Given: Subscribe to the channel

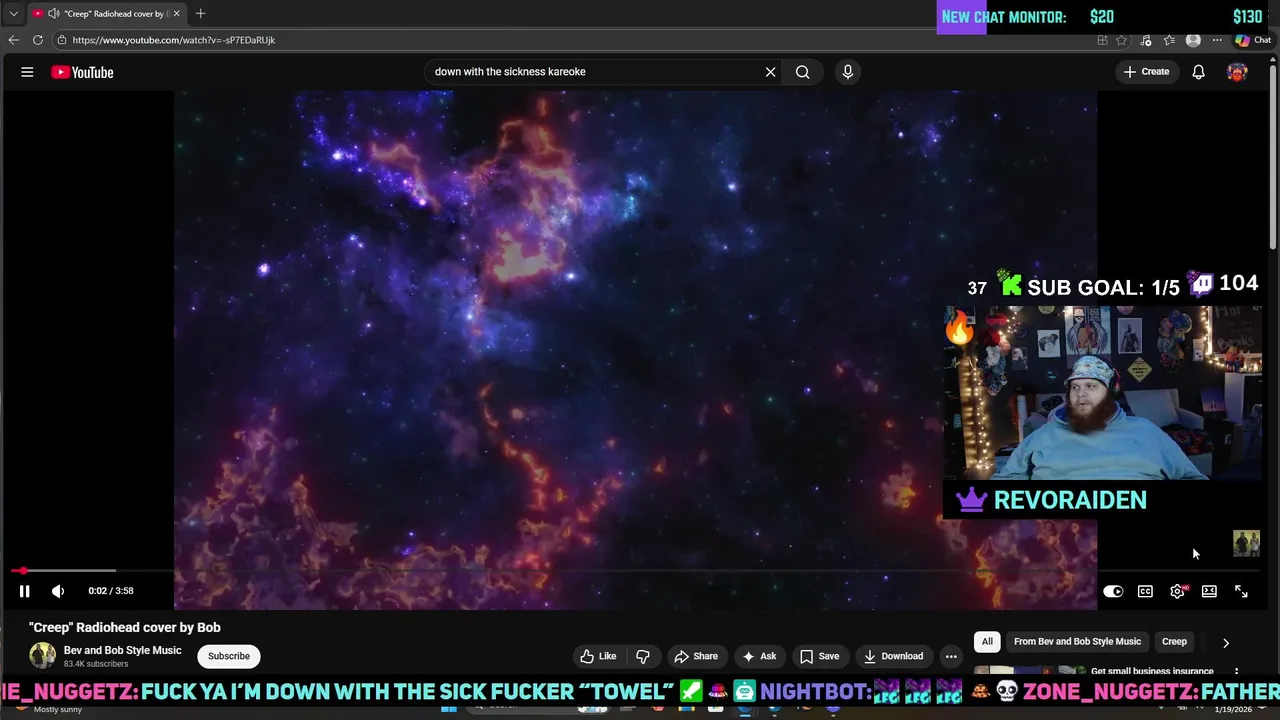Looking at the screenshot, I should point(229,656).
